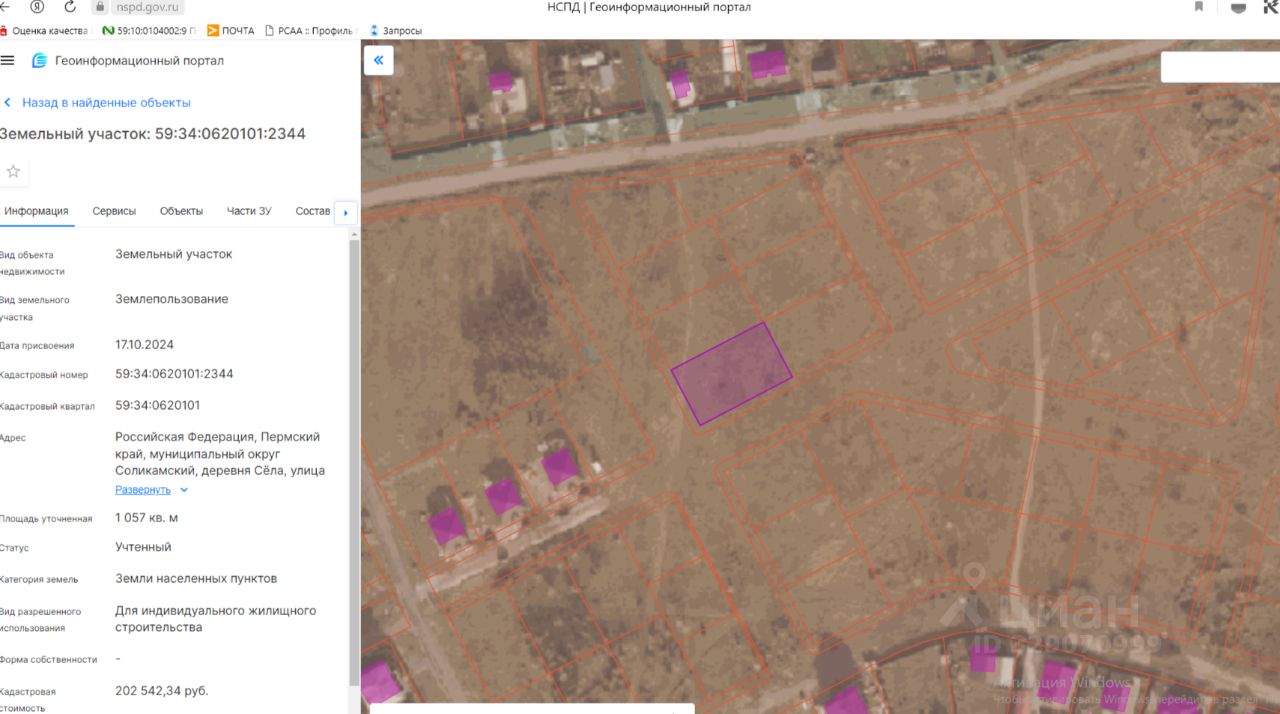
Task: Click the padlock site security icon
Action: 100,7
